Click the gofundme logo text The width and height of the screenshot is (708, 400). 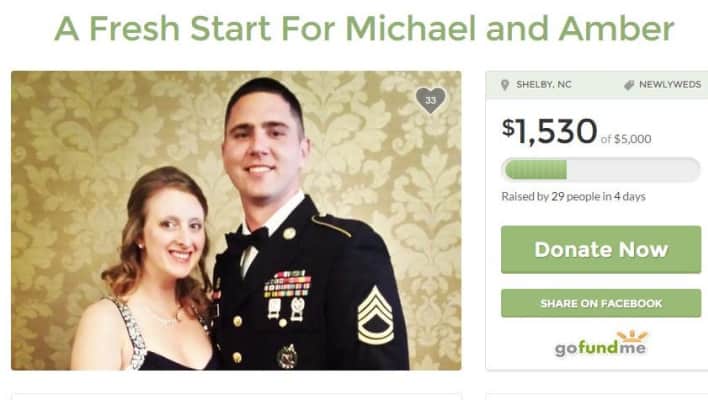tap(600, 349)
